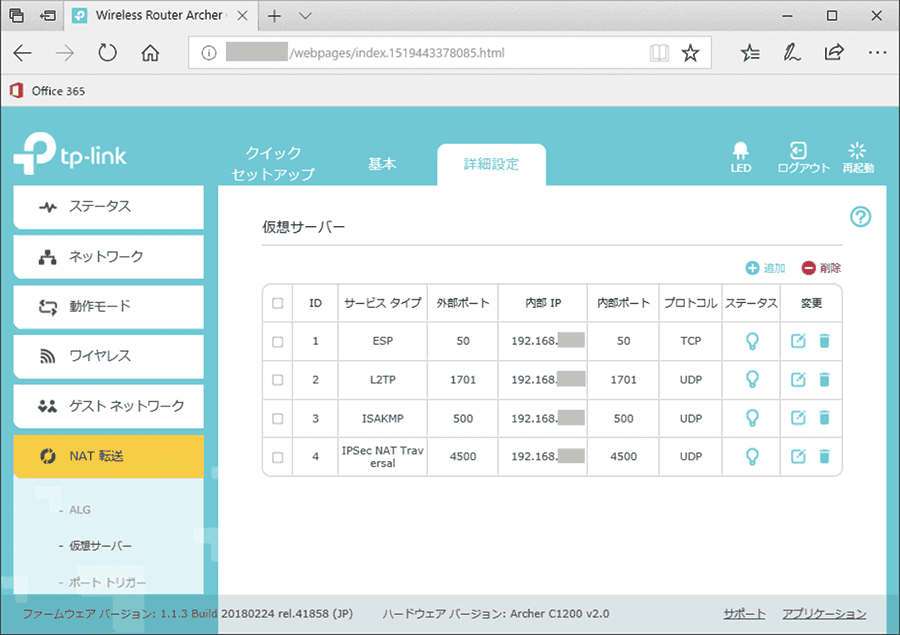Switch to クイックセットアップ tab
The image size is (900, 635).
pyautogui.click(x=273, y=164)
